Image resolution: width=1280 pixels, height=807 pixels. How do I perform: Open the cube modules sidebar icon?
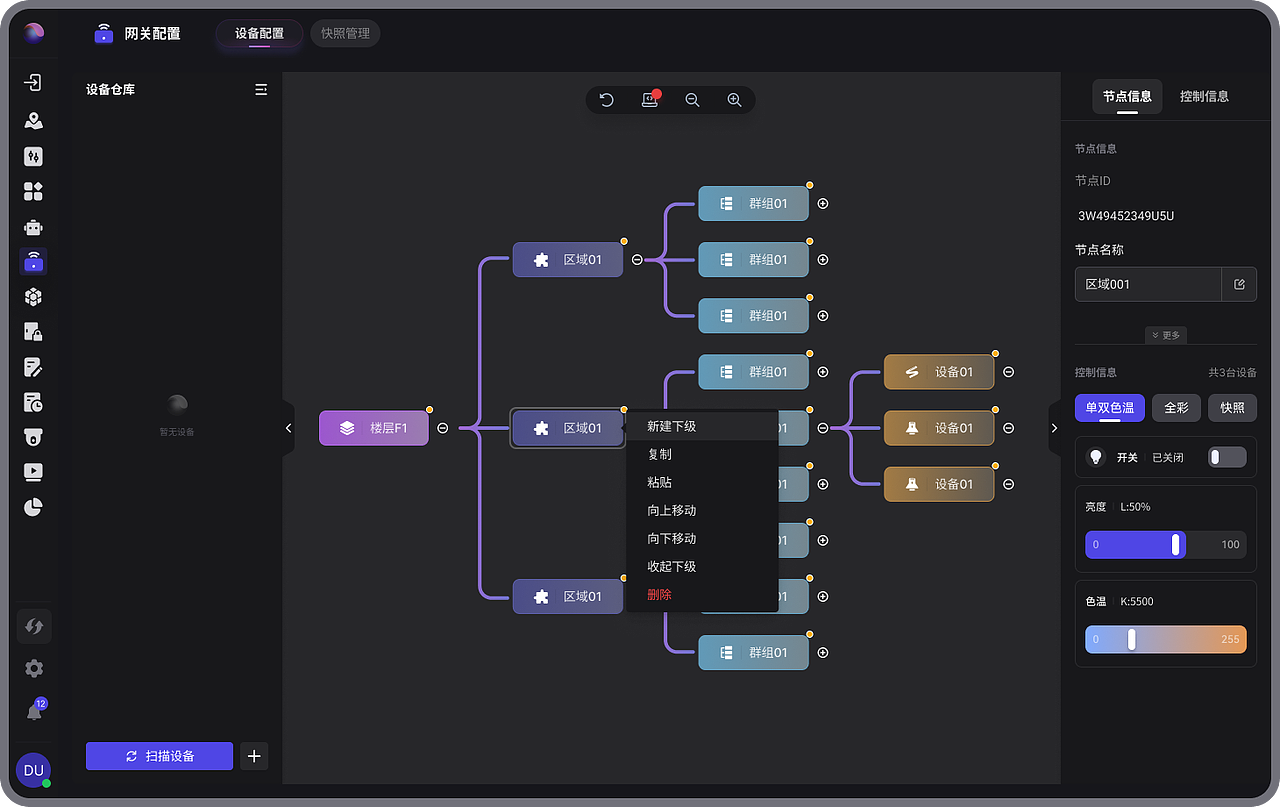coord(34,297)
